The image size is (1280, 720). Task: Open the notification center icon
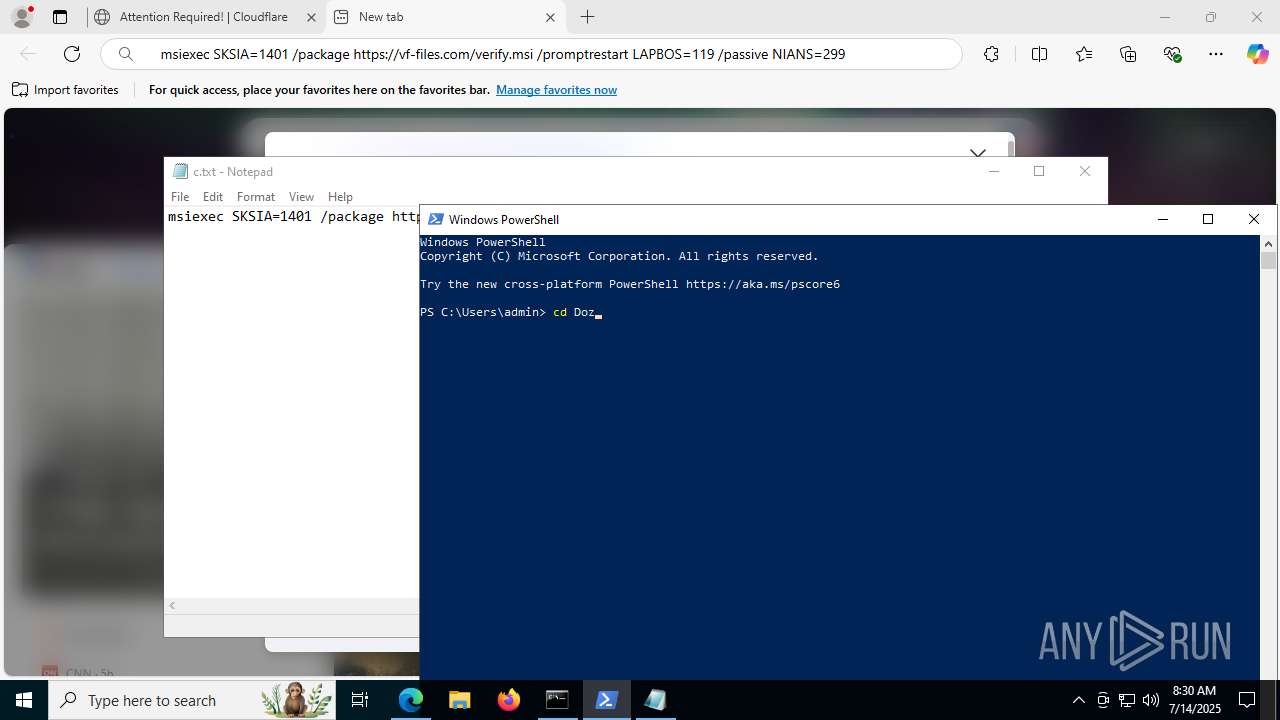[1247, 700]
